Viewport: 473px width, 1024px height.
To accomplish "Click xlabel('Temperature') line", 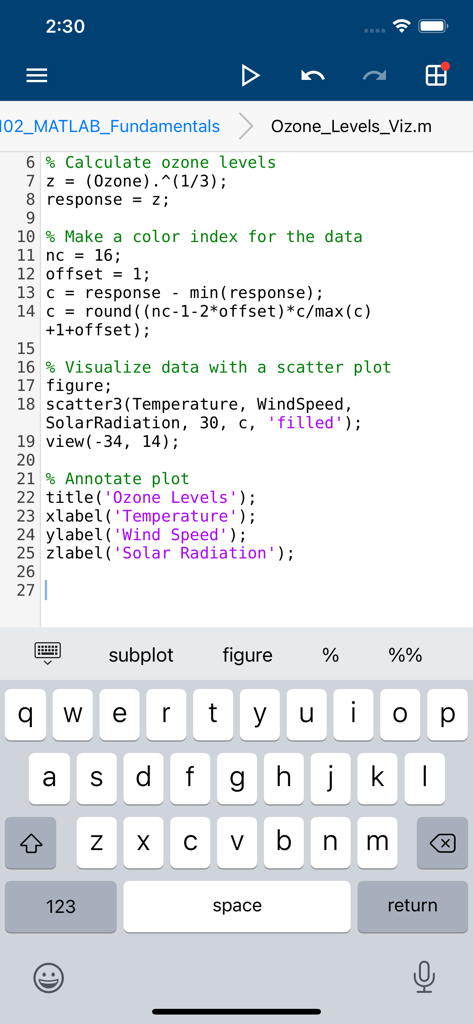I will 151,516.
